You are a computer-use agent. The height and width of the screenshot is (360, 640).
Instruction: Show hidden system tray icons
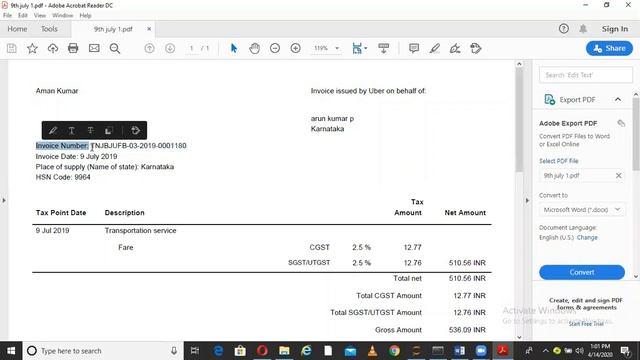click(x=546, y=351)
